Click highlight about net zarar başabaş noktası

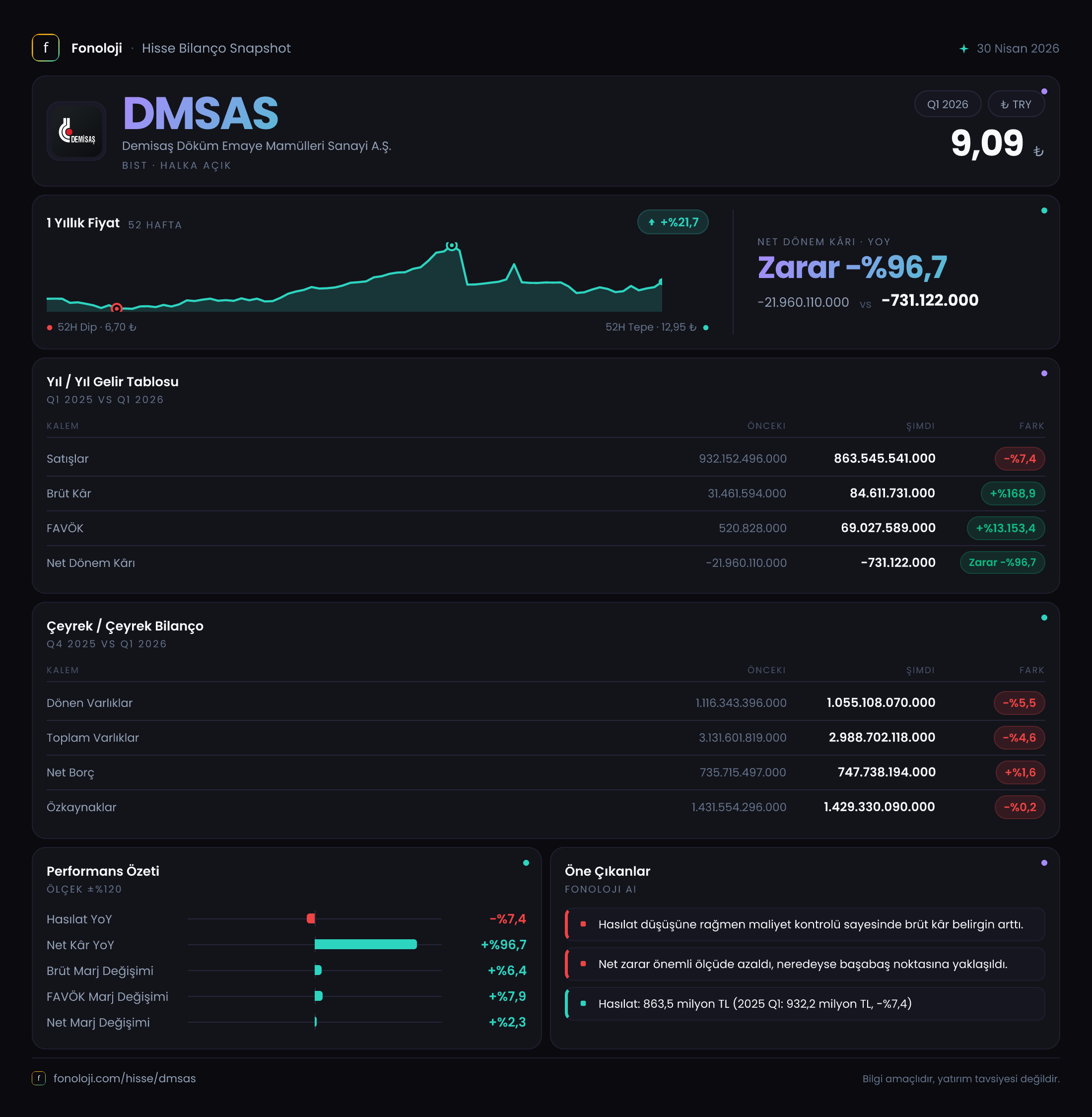coord(805,964)
